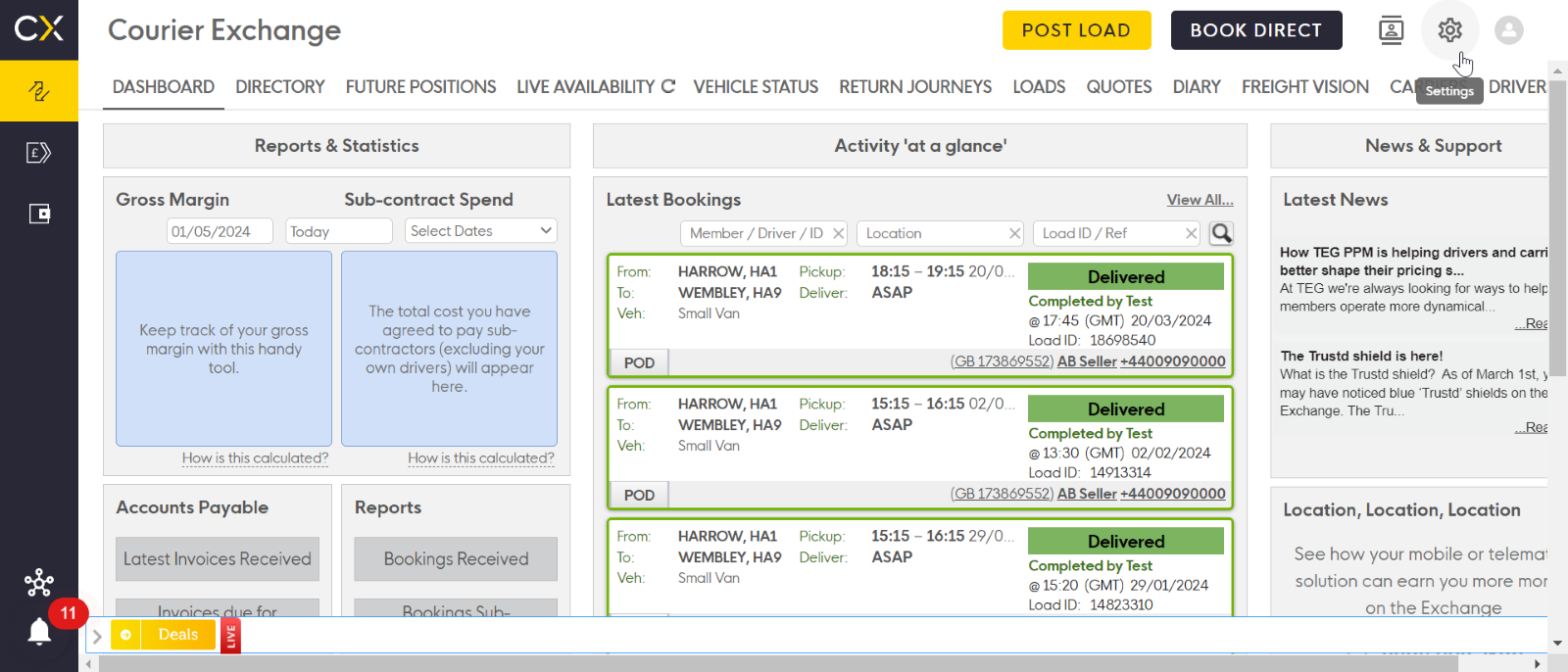This screenshot has height=672, width=1568.
Task: Open the TEG PPM news headline
Action: [x=1413, y=262]
